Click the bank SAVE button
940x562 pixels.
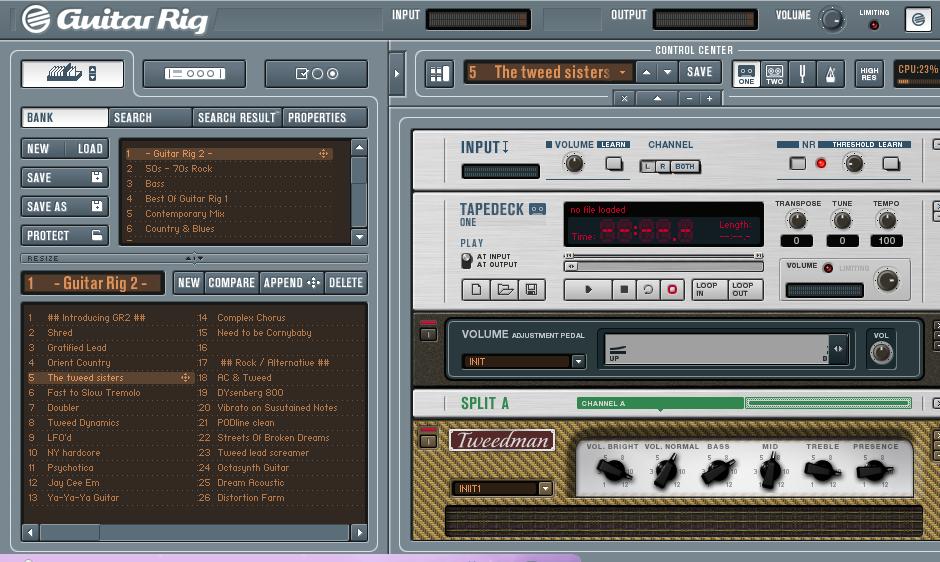coord(65,178)
